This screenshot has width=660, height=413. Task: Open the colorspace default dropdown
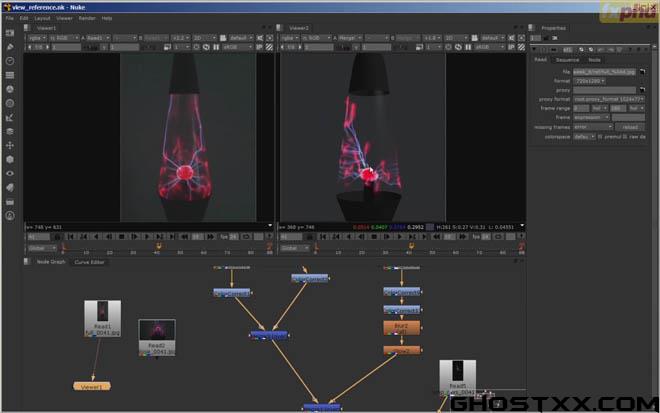coord(584,137)
